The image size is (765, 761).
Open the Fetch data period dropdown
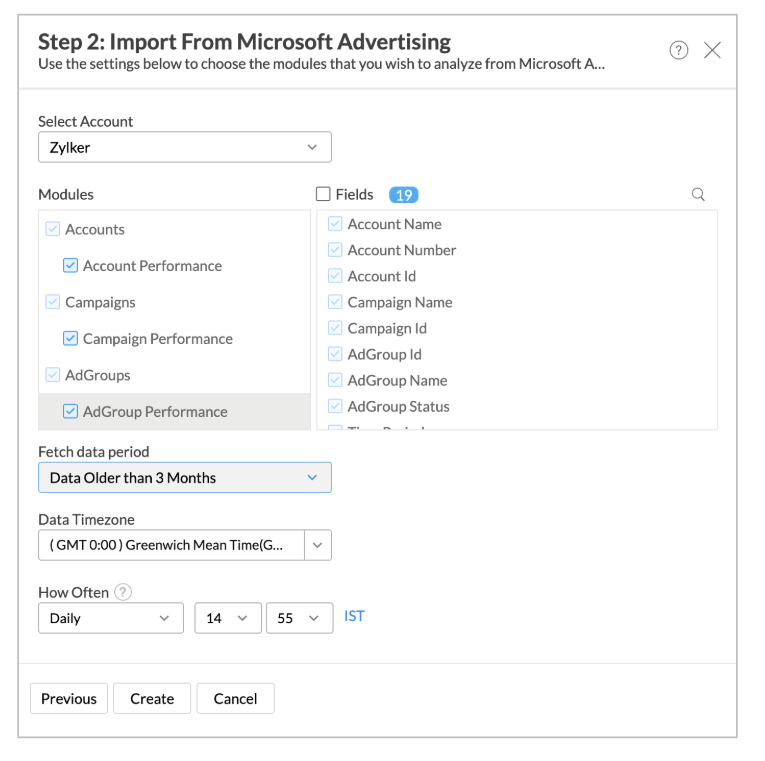point(185,478)
